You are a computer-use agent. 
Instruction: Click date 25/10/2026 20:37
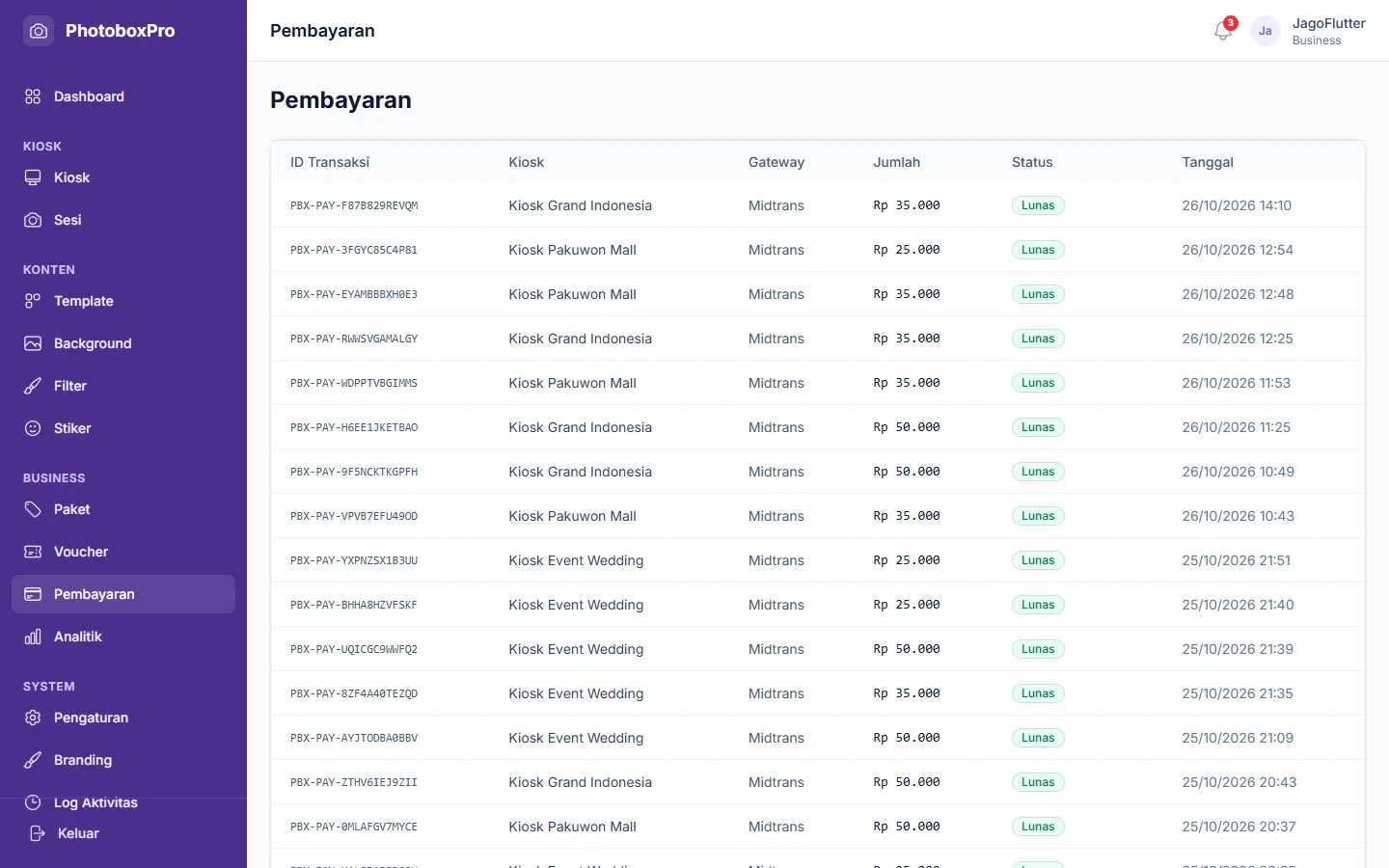pyautogui.click(x=1239, y=827)
